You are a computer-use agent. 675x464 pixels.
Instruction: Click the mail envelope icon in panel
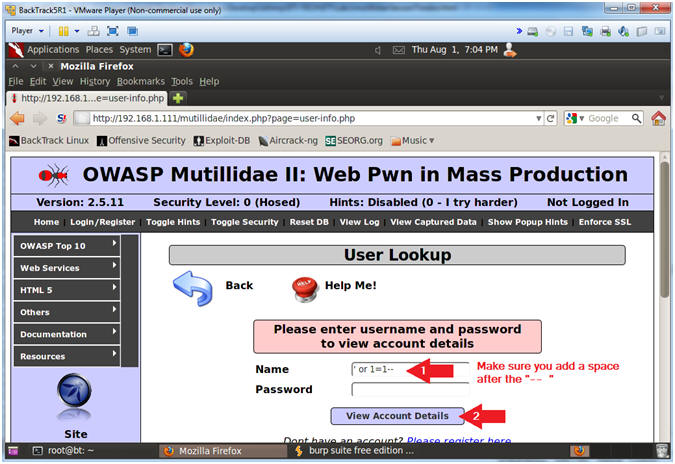coord(399,50)
